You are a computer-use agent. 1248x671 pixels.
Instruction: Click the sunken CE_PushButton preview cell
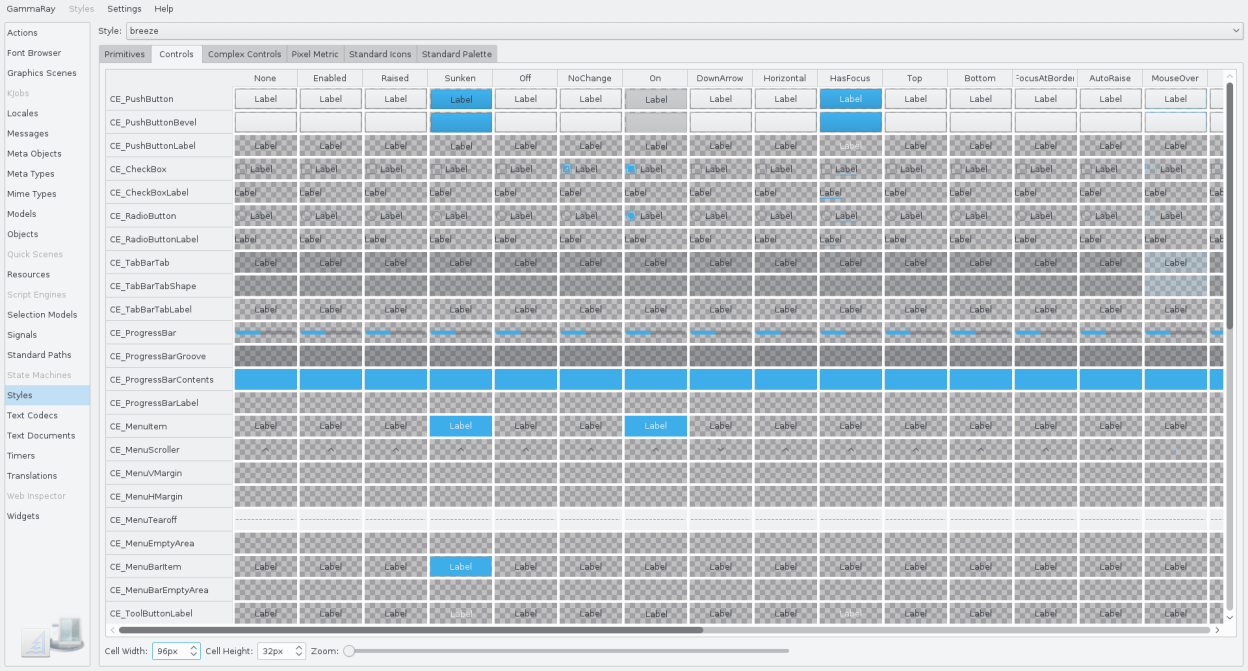coord(460,99)
